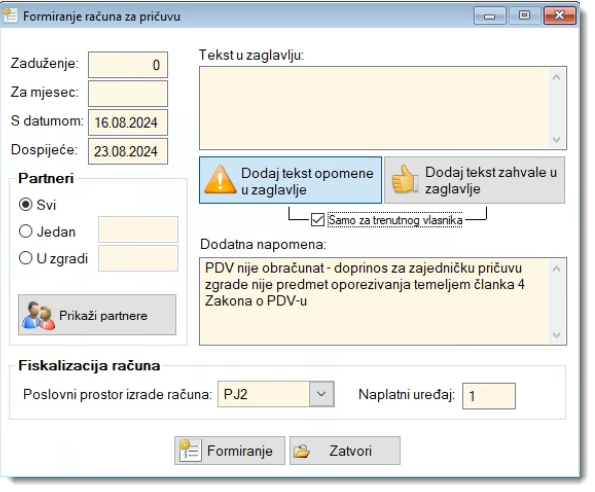Select the Svi partners radio option
Screen dimensions: 595x492
click(x=25, y=204)
